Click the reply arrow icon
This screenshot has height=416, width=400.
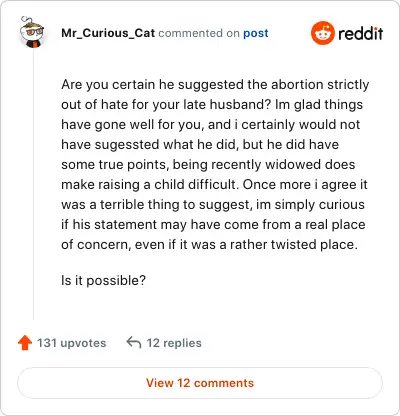[x=134, y=342]
